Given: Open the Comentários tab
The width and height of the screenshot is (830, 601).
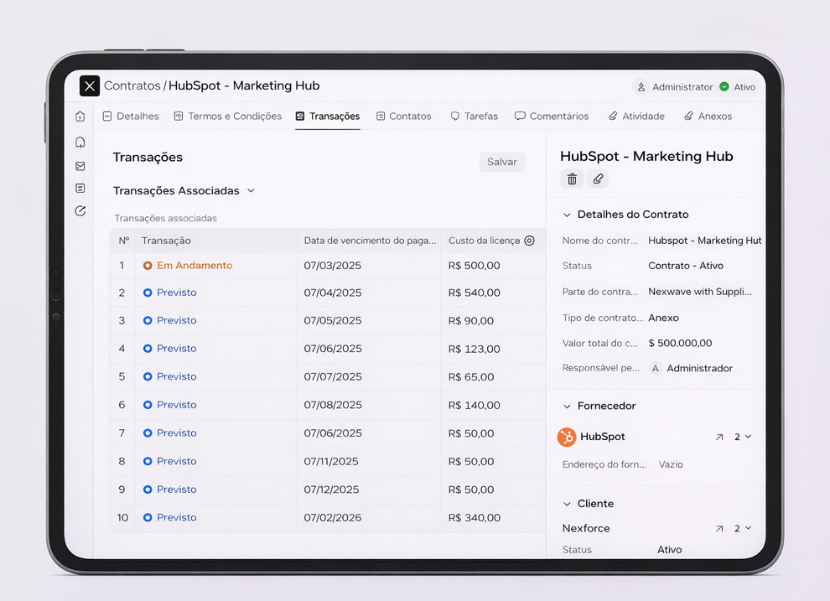Looking at the screenshot, I should (x=552, y=116).
